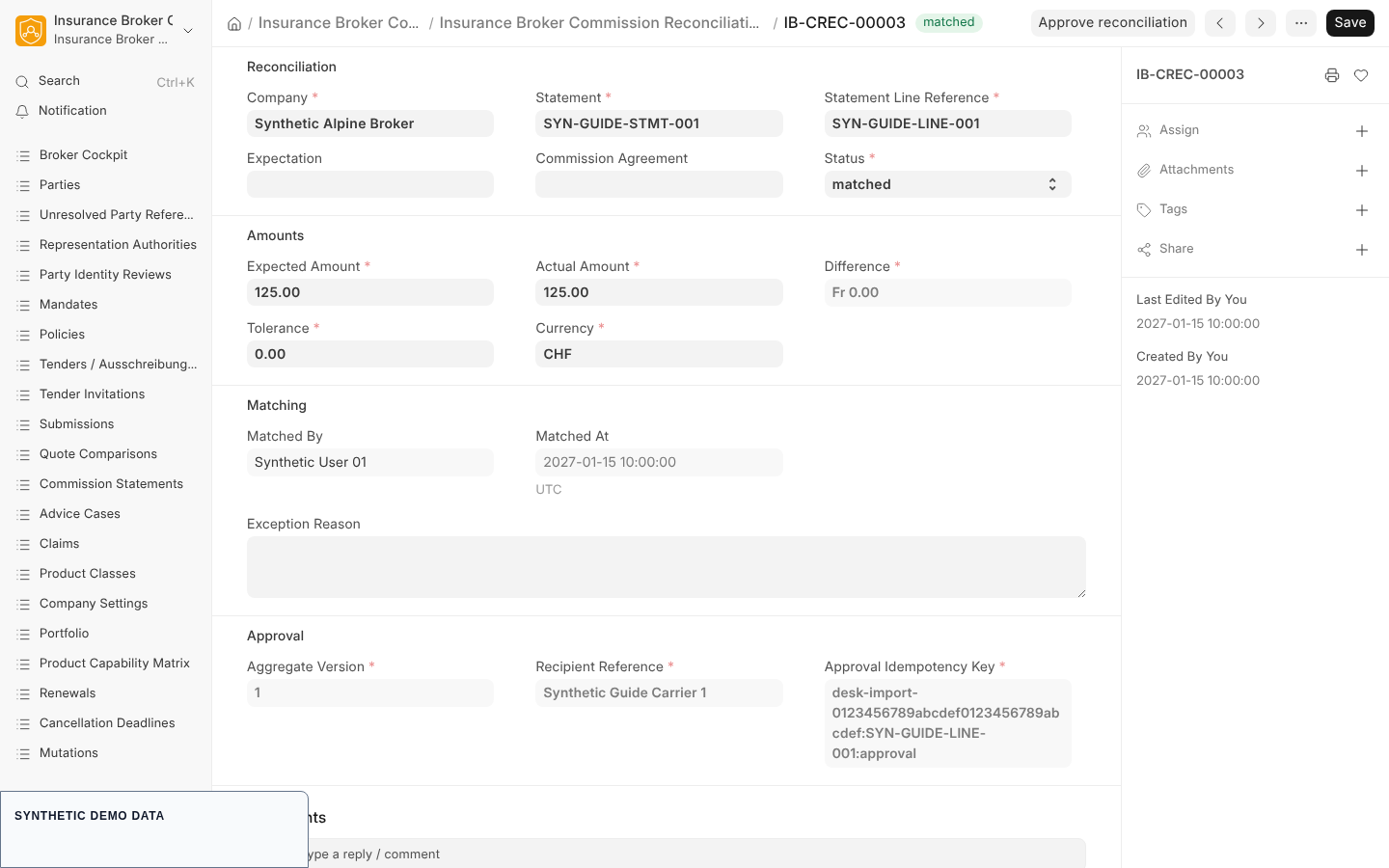
Task: Open Notification from the sidebar
Action: click(106, 112)
